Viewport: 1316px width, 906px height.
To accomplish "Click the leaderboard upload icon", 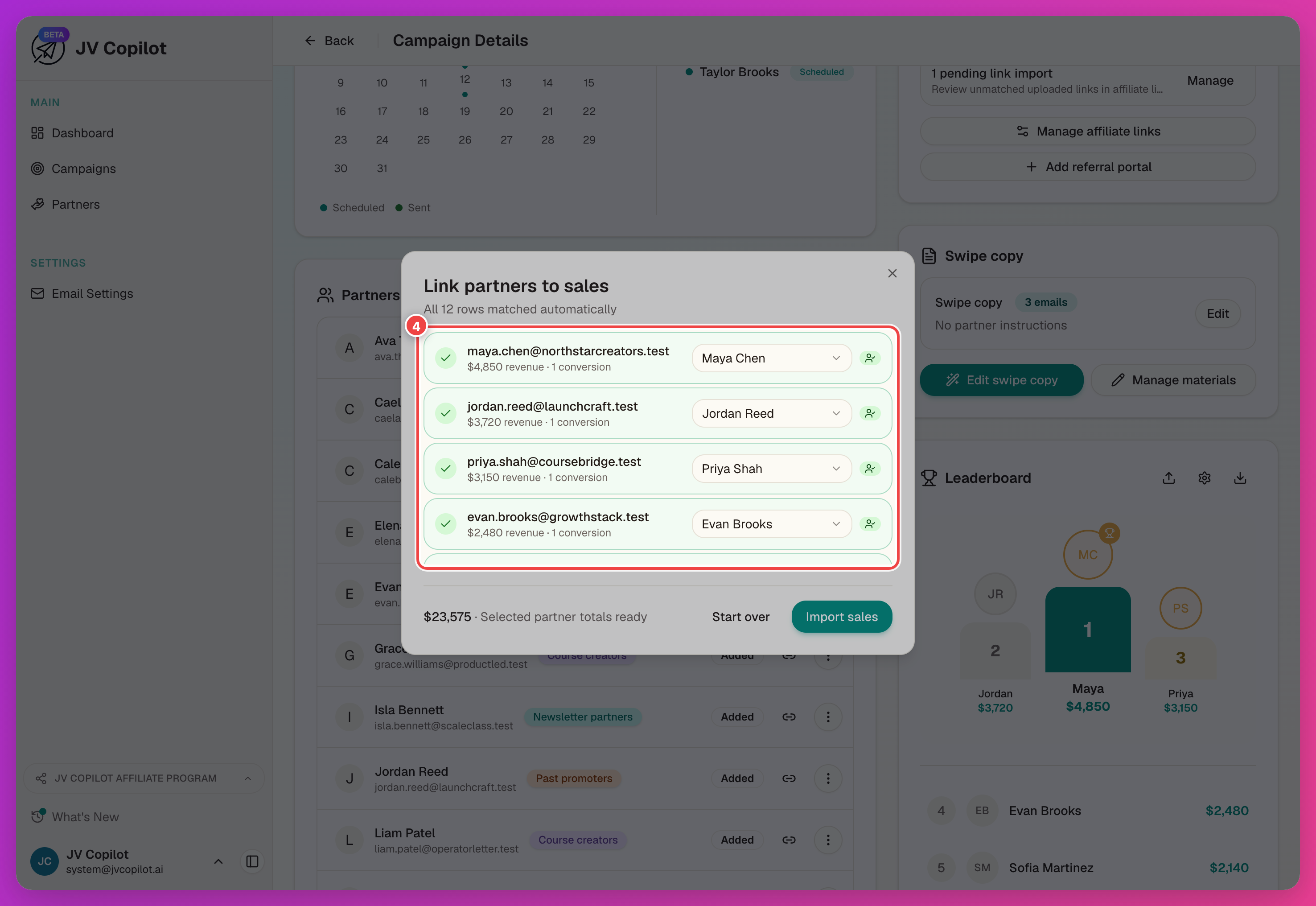I will click(x=1168, y=478).
